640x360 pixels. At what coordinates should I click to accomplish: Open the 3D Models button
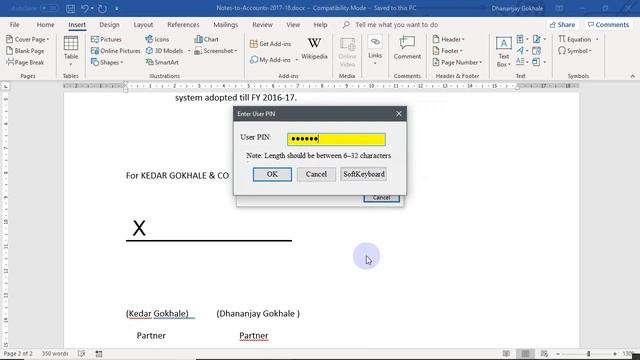164,51
